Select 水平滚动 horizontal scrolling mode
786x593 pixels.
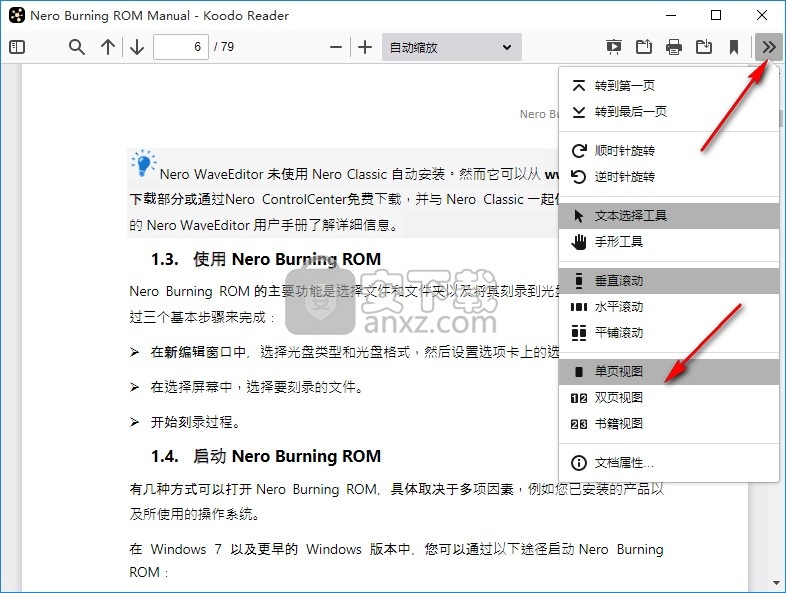[x=669, y=307]
